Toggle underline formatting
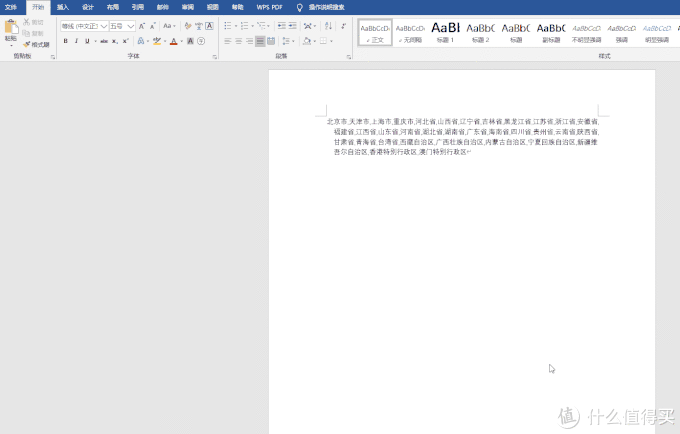Image resolution: width=680 pixels, height=434 pixels. [x=87, y=41]
